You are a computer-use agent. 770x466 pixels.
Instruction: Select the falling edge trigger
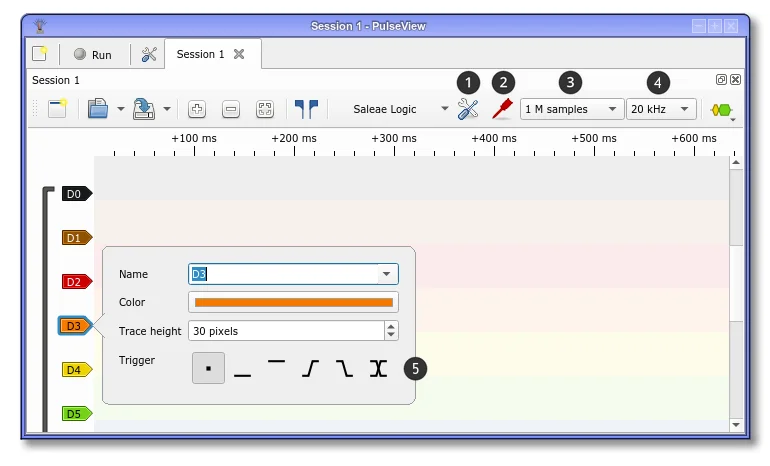point(344,368)
